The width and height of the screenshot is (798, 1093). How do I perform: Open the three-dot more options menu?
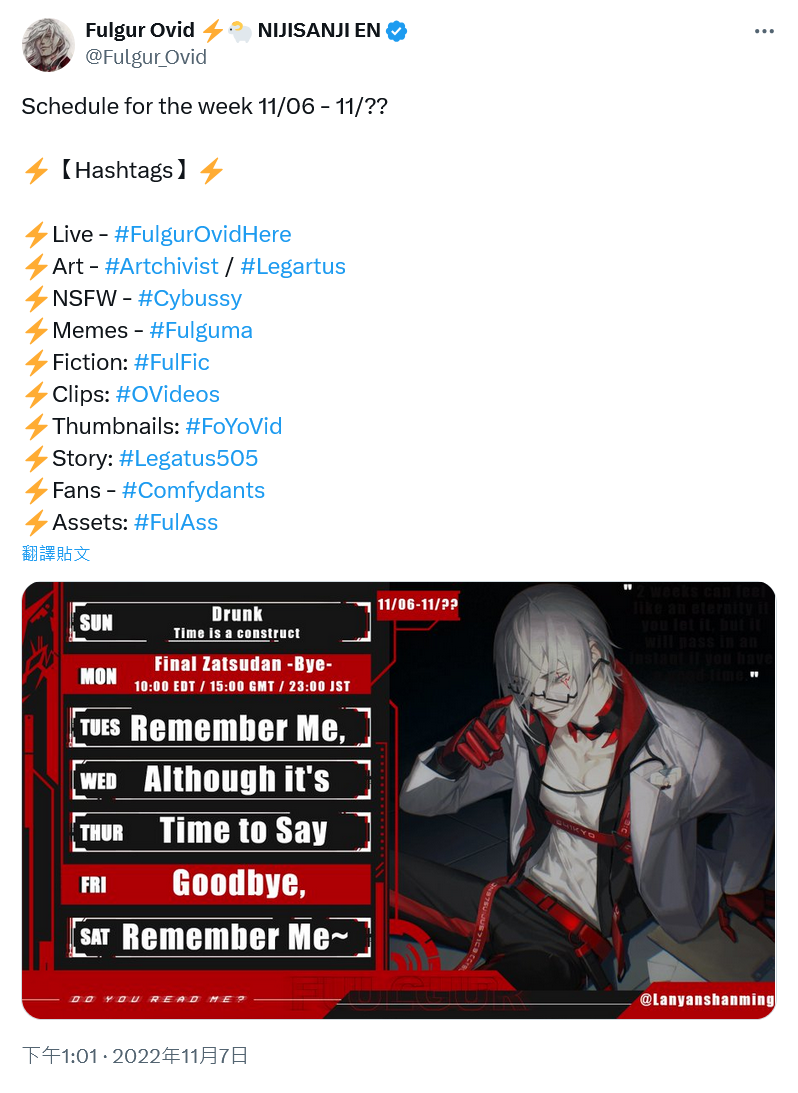pyautogui.click(x=764, y=31)
